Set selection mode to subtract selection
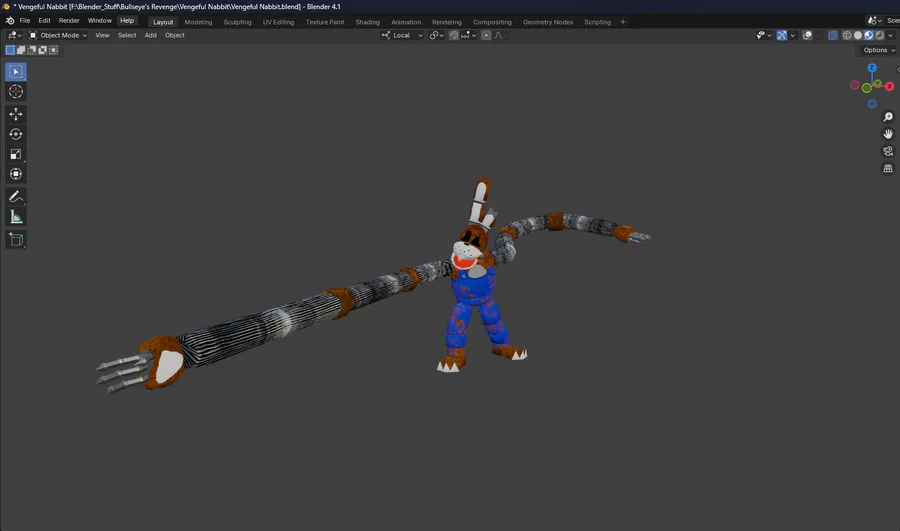 point(32,50)
